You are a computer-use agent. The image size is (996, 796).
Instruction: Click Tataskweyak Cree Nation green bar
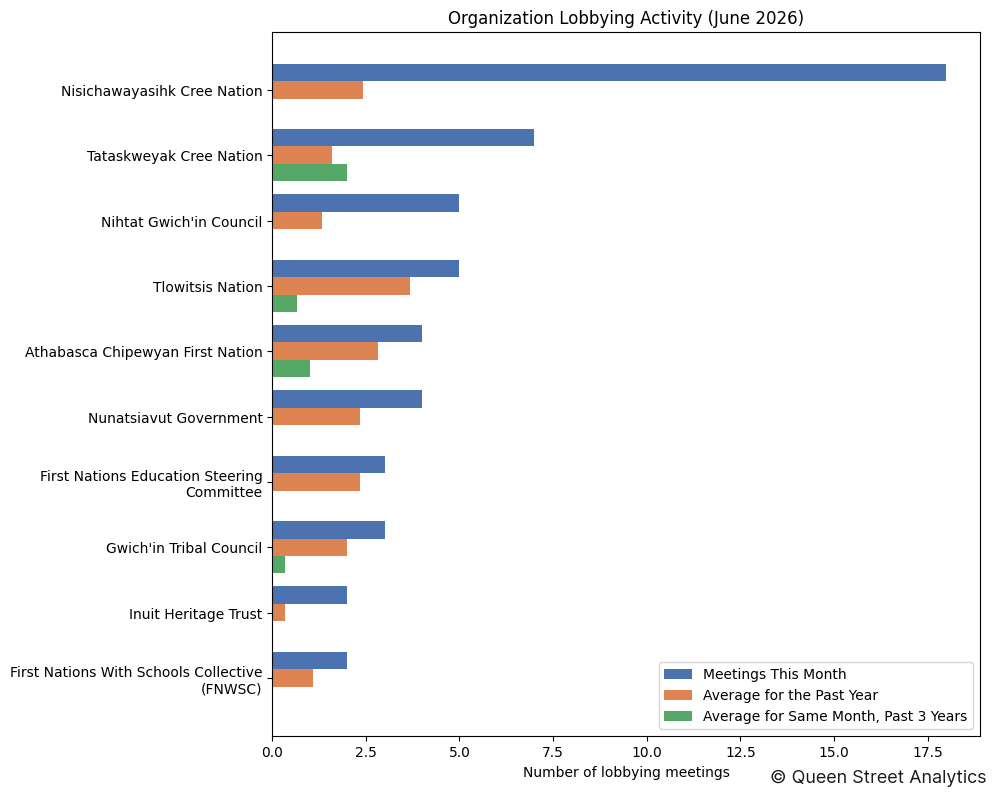tap(310, 172)
